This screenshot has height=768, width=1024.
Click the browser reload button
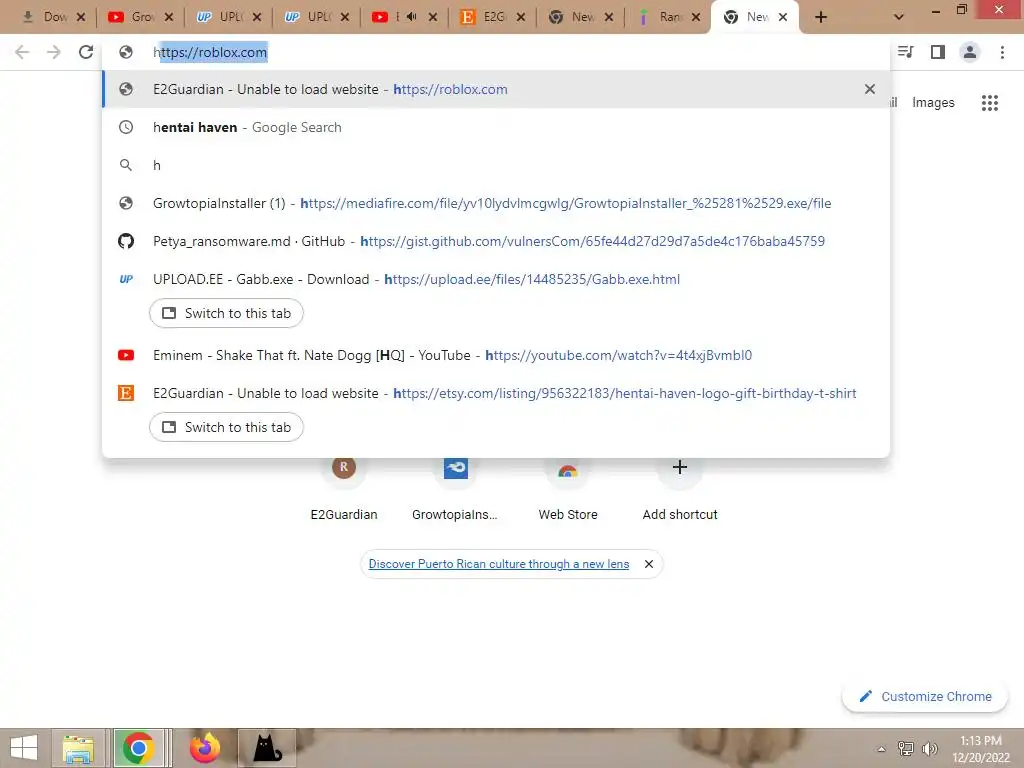click(86, 52)
